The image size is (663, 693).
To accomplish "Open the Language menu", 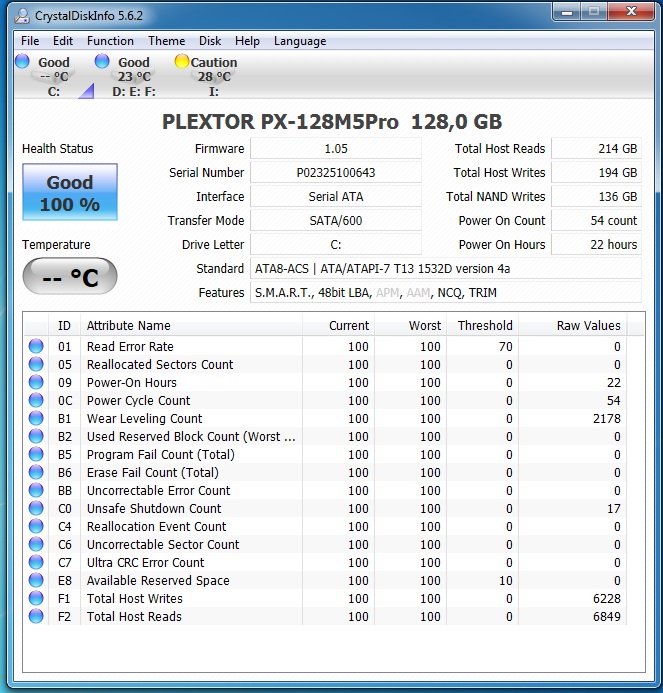I will pos(300,41).
